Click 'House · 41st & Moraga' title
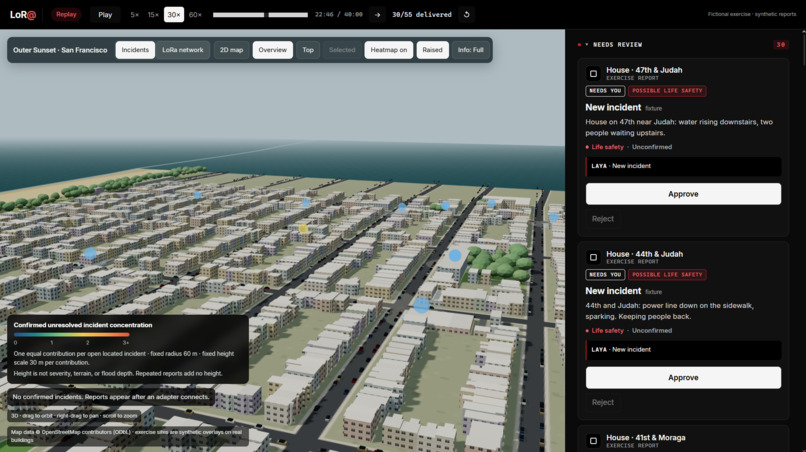 click(646, 438)
